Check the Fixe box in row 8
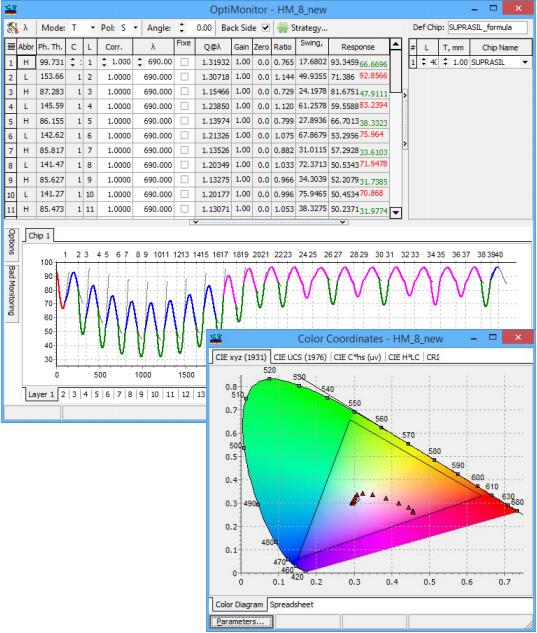The height and width of the screenshot is (633, 537). (185, 165)
